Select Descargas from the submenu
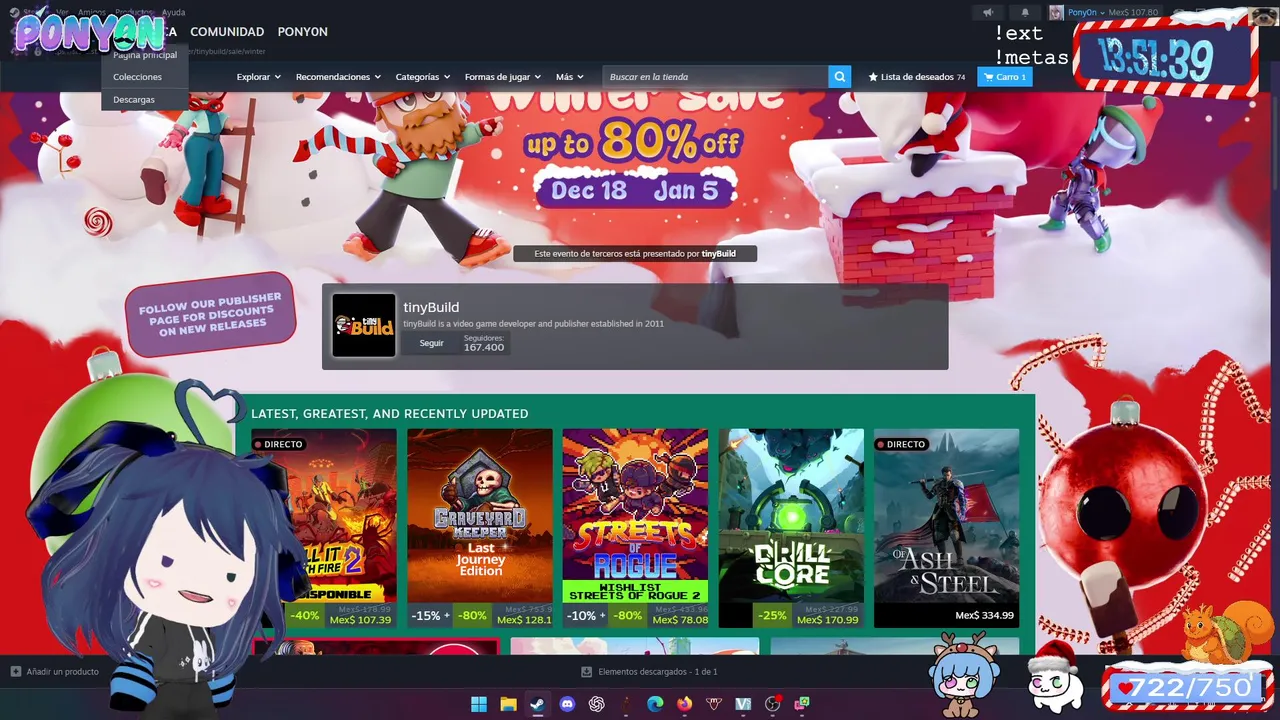Screen dimensions: 1280x720 (134, 100)
